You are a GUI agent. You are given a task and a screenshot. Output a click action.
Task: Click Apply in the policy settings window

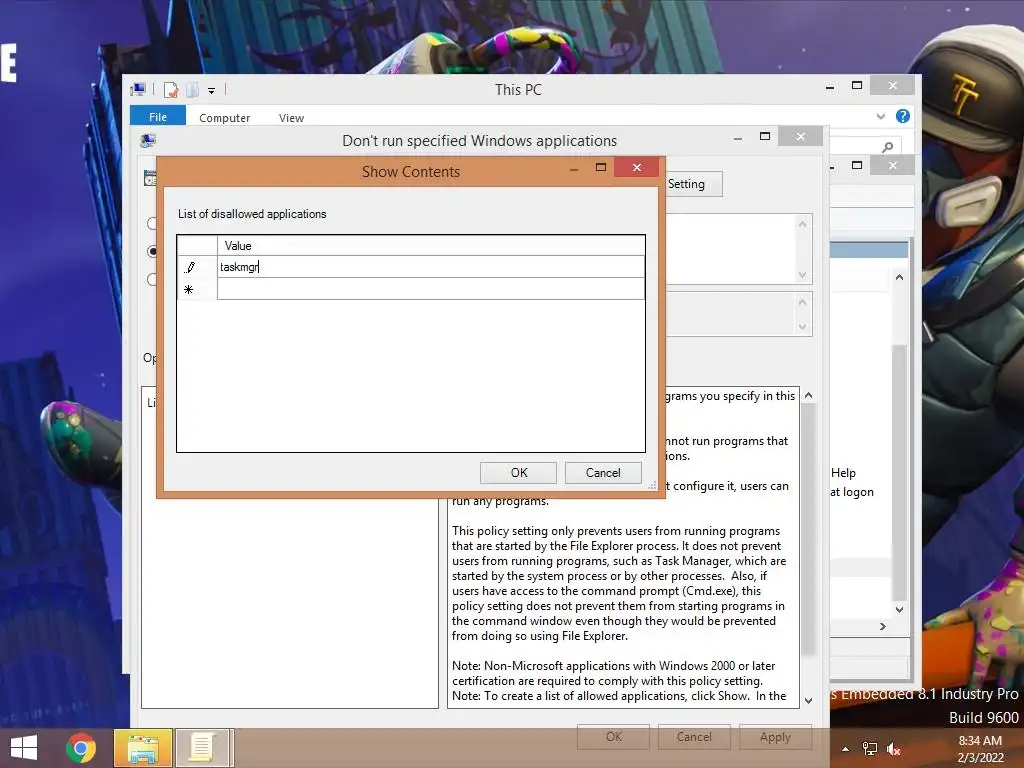(x=775, y=737)
